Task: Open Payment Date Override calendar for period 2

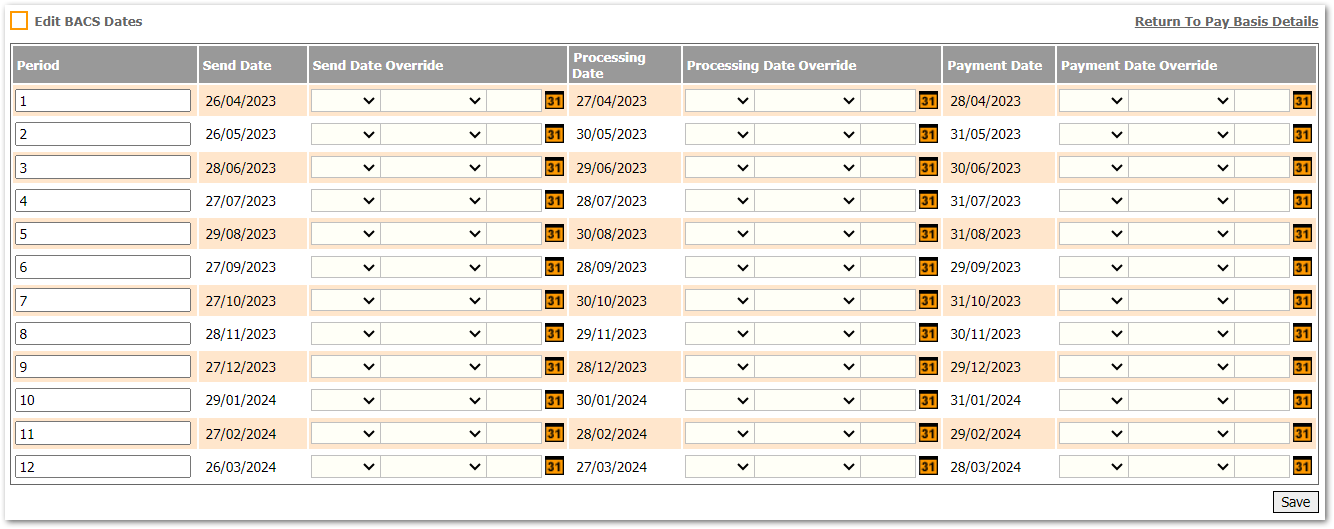Action: click(x=1302, y=134)
